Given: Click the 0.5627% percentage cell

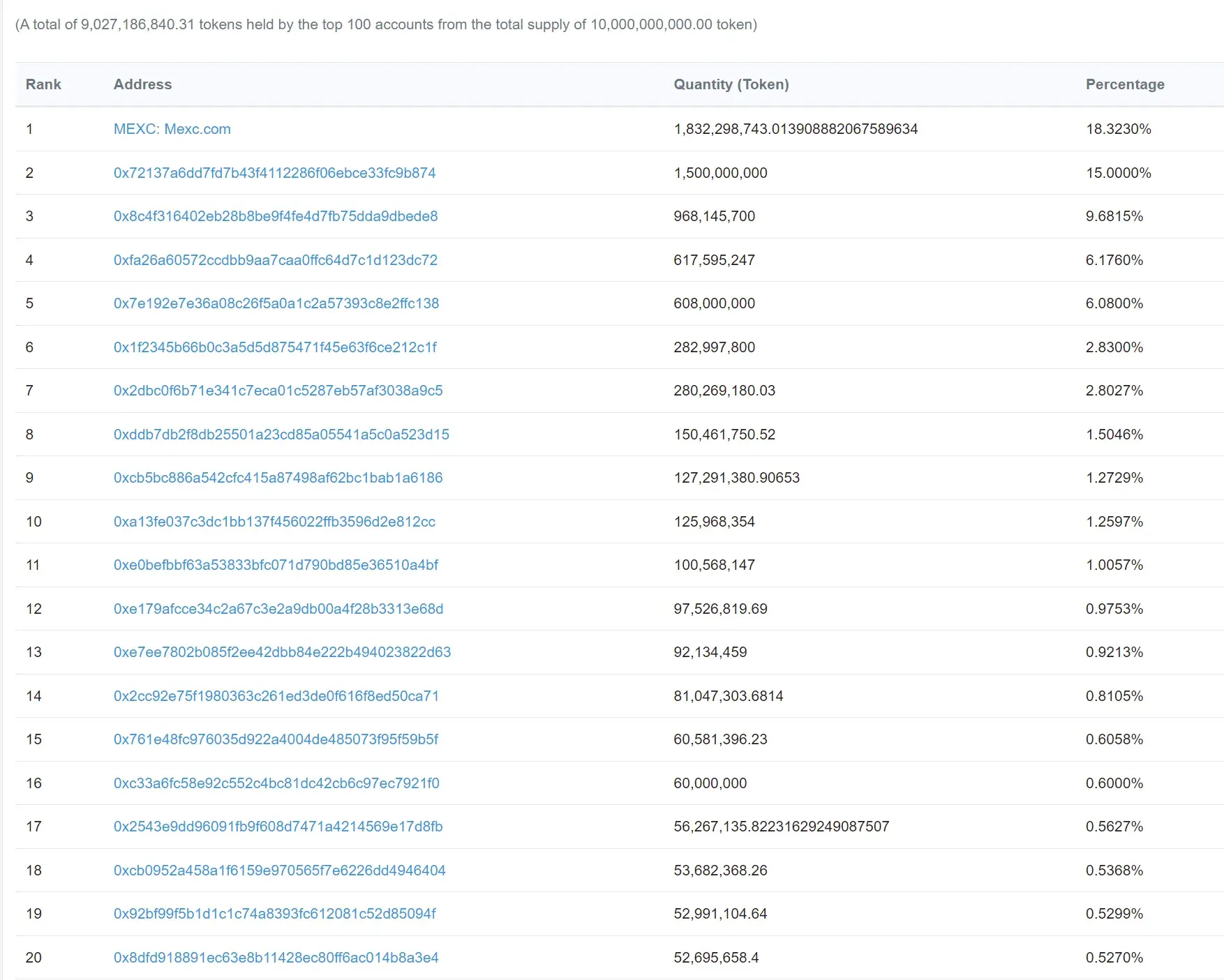Looking at the screenshot, I should pos(1114,827).
